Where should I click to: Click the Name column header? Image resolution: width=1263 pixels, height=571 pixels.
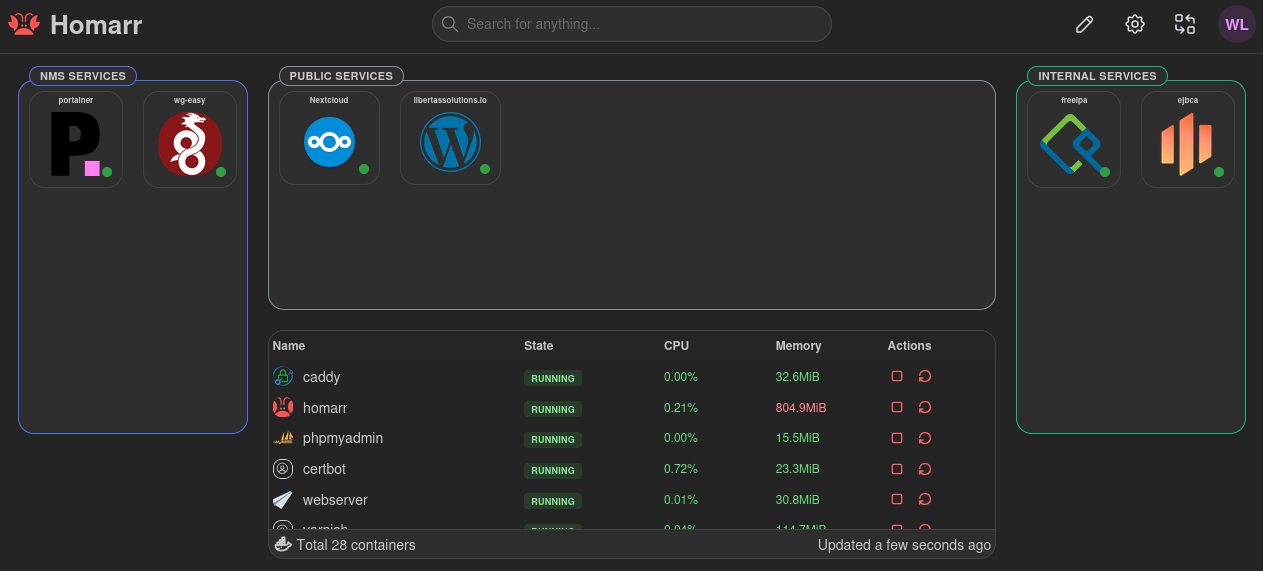point(289,346)
